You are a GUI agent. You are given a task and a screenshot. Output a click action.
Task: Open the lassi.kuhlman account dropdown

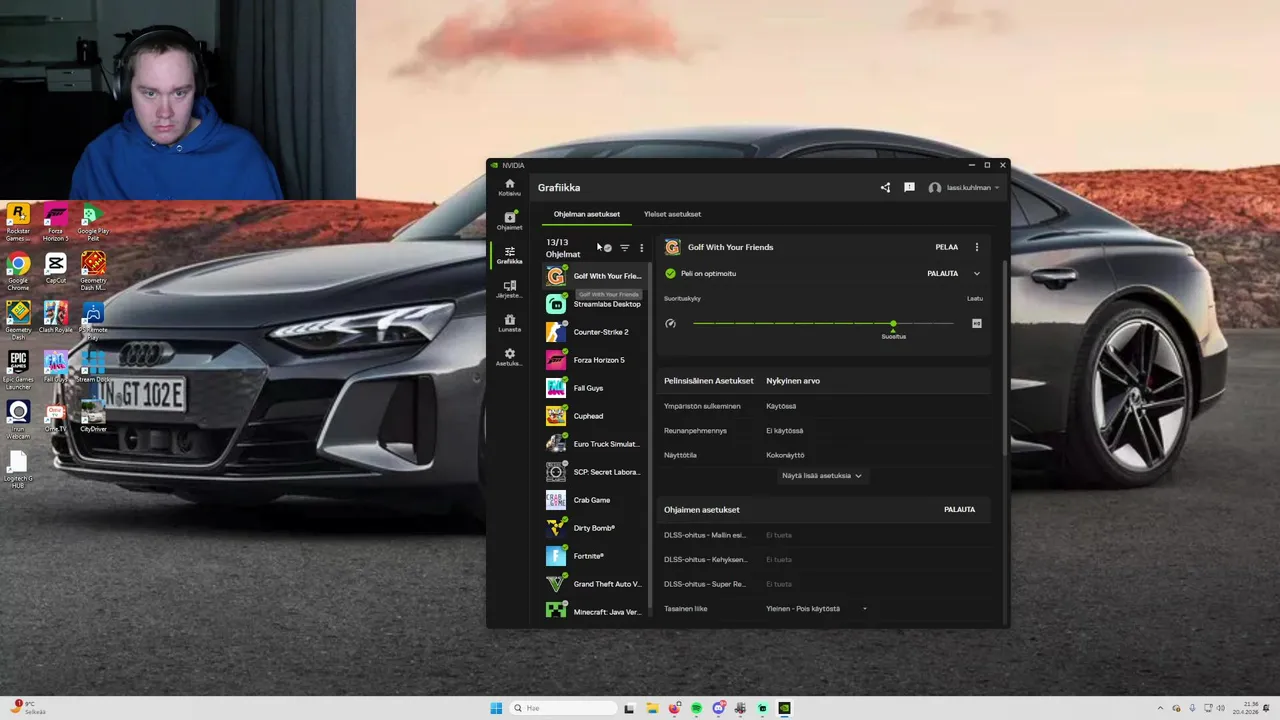click(964, 187)
